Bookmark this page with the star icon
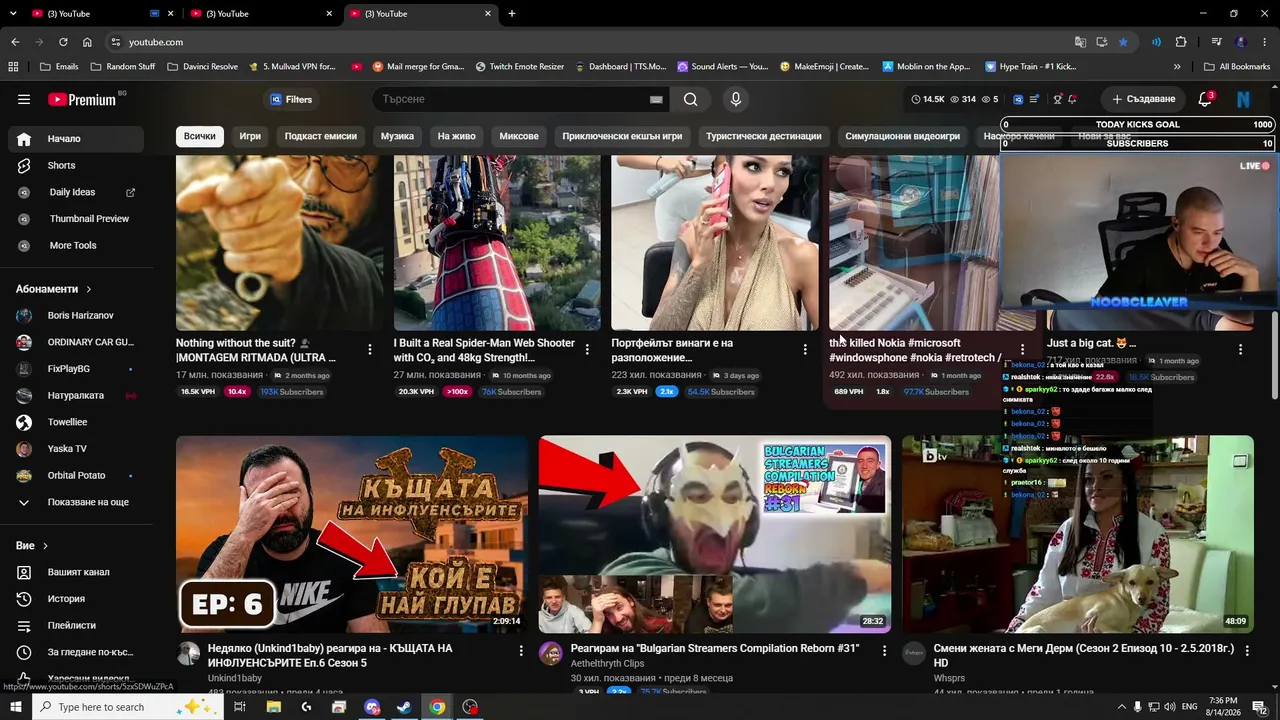Screen dimensions: 1280x720 tap(1123, 42)
